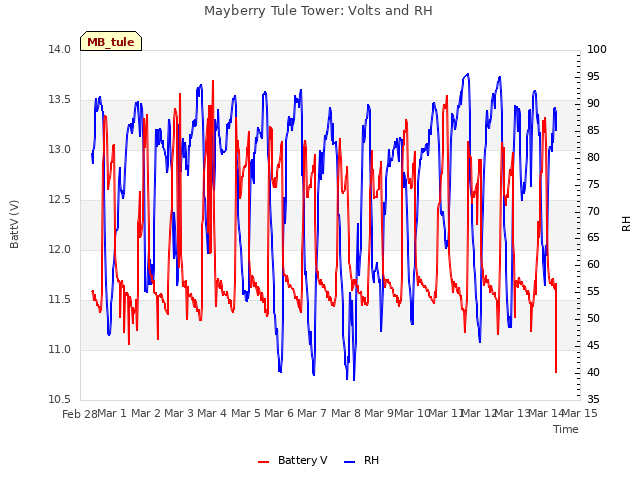Click the 10.5 left axis tick label
The height and width of the screenshot is (480, 640).
59,399
